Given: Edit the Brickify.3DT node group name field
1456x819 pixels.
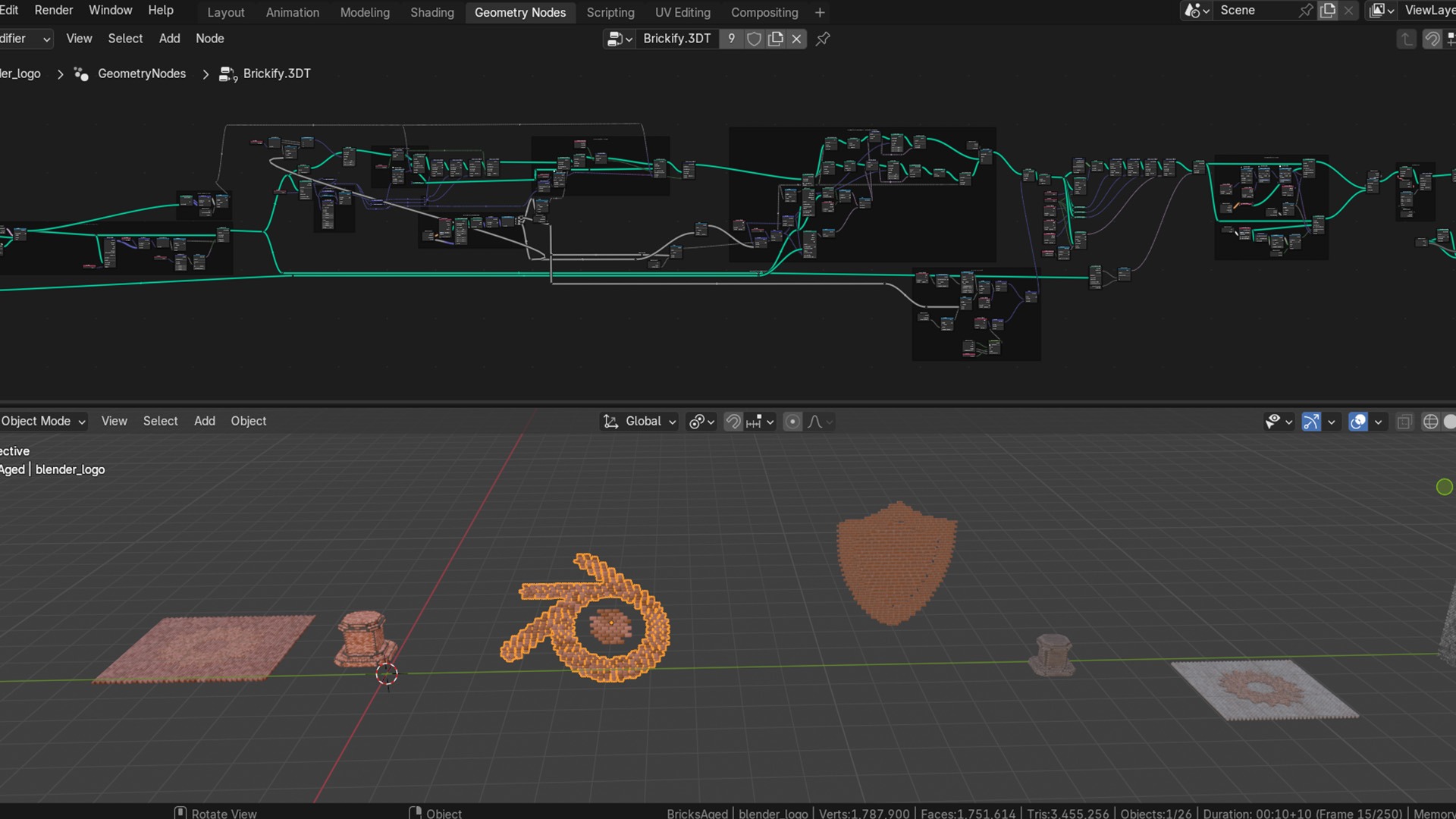Looking at the screenshot, I should (x=677, y=39).
